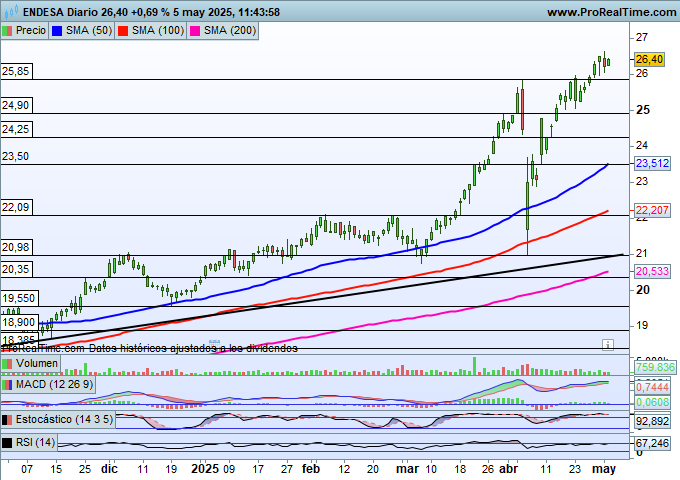Click the 20,98 level label
Image resolution: width=680 pixels, height=480 pixels.
coord(16,247)
